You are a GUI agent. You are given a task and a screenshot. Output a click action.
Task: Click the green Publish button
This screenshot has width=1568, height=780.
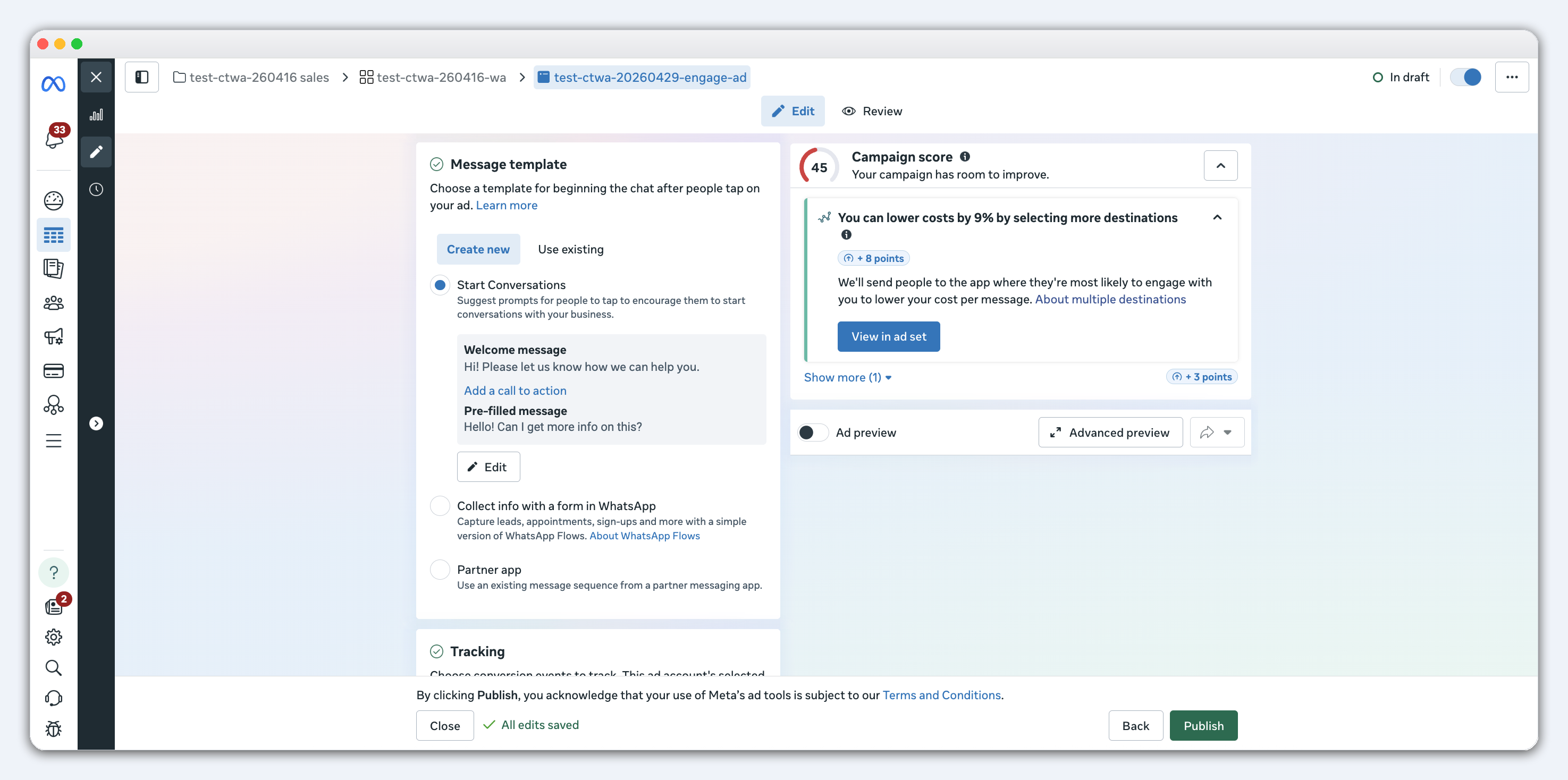coord(1203,725)
